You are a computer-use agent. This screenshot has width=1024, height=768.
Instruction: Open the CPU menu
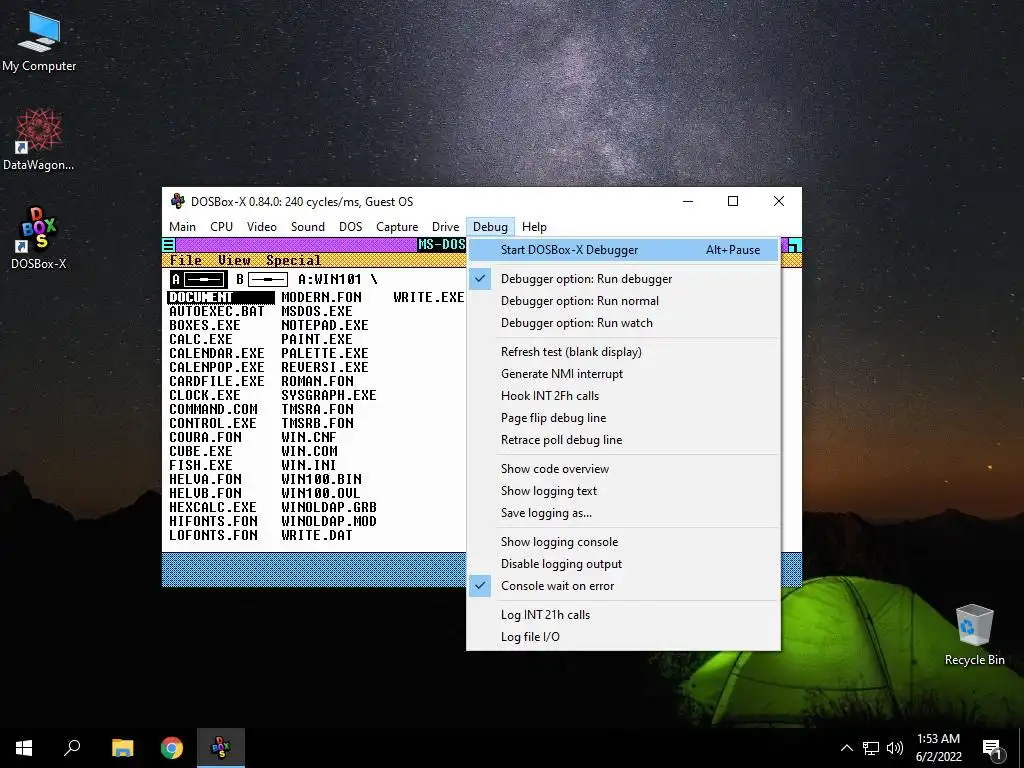click(x=221, y=227)
